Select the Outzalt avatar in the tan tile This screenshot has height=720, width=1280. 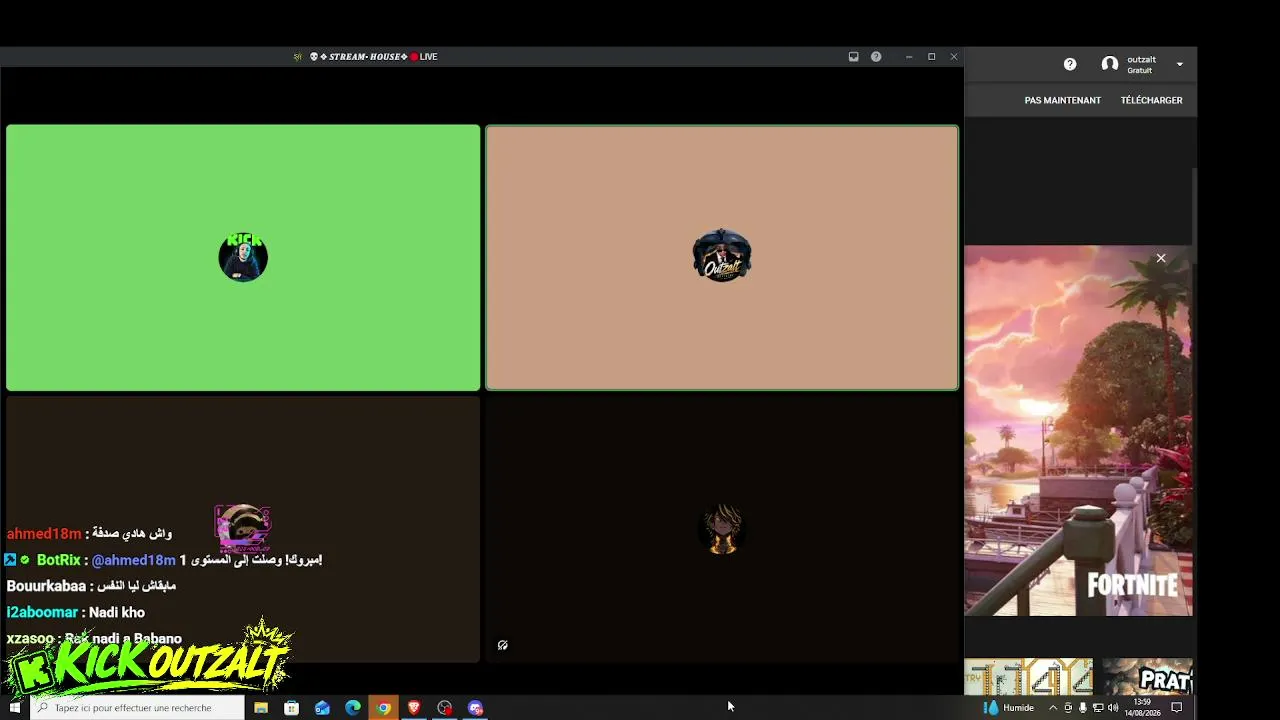tap(722, 256)
